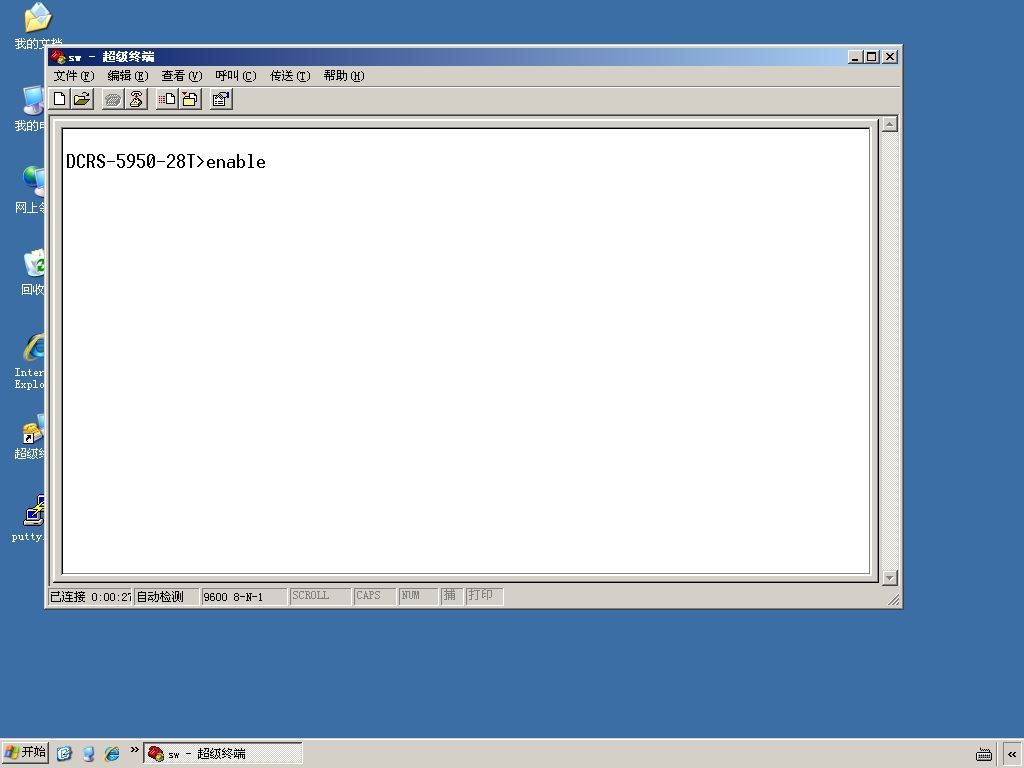Click the 捕 capture indicator in status bar
The image size is (1024, 768).
[451, 596]
